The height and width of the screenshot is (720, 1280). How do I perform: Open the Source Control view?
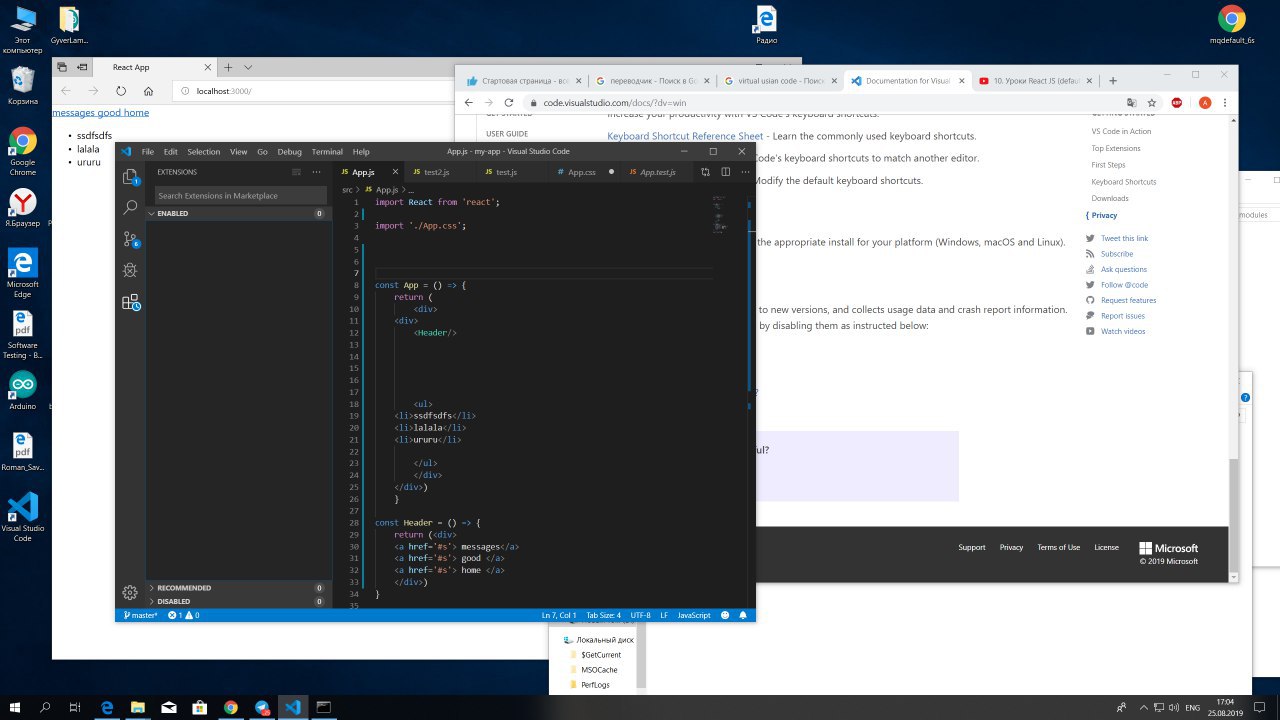coord(130,239)
